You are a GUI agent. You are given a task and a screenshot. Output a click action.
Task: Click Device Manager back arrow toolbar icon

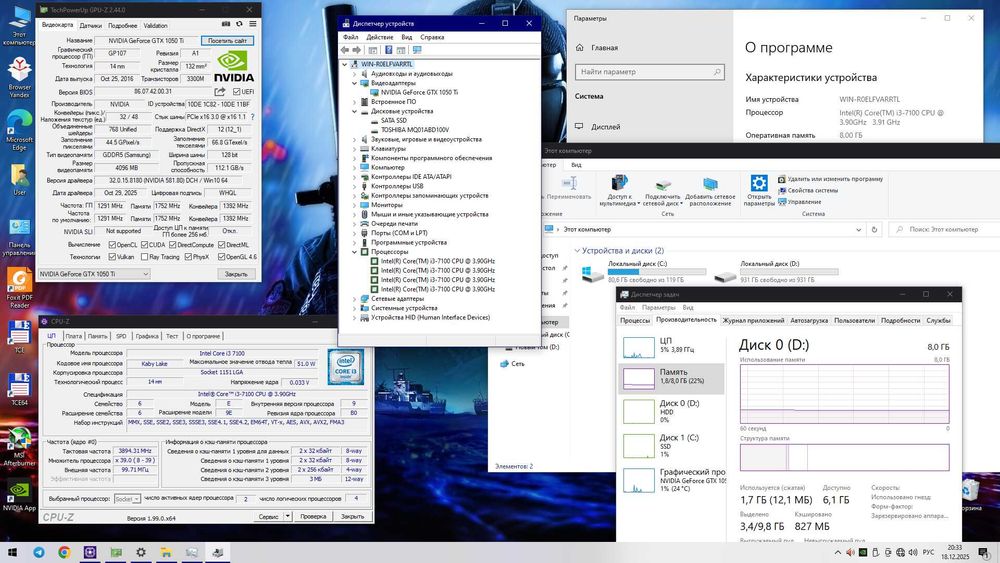click(x=345, y=50)
